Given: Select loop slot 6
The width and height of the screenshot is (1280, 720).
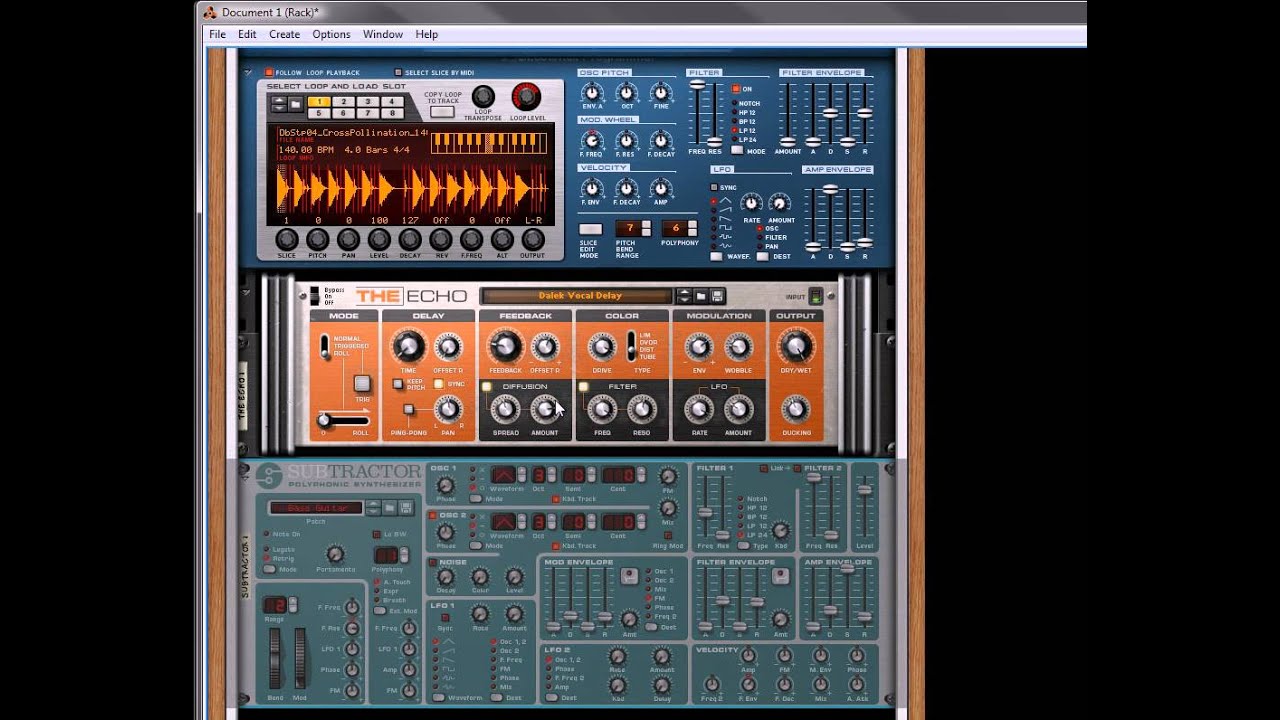Looking at the screenshot, I should pyautogui.click(x=343, y=113).
